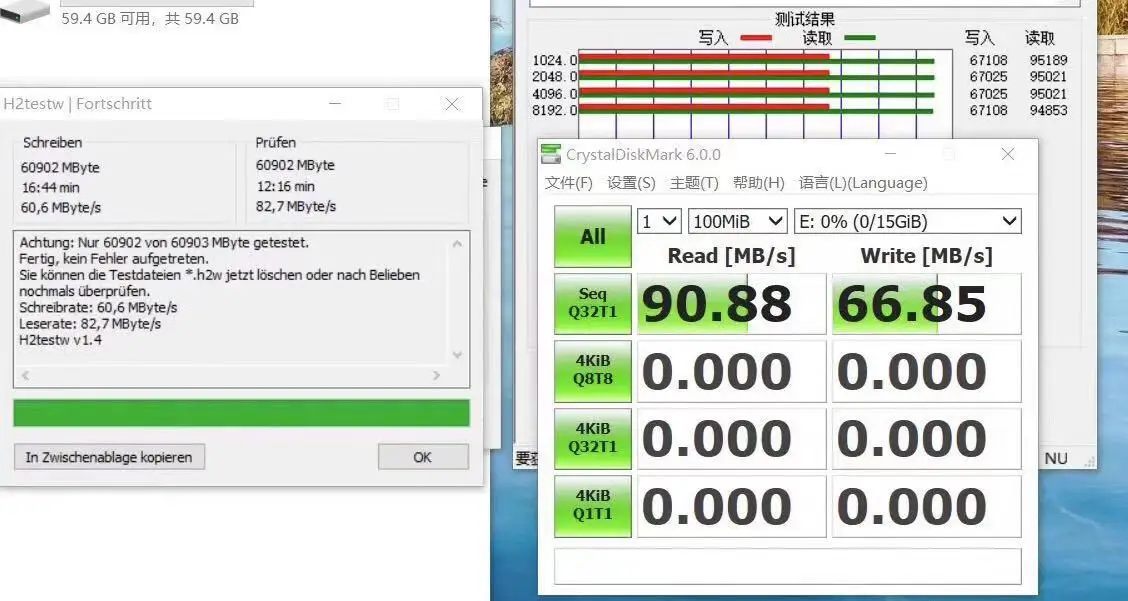Open the 主题(T) theme menu
1128x601 pixels.
pos(694,183)
